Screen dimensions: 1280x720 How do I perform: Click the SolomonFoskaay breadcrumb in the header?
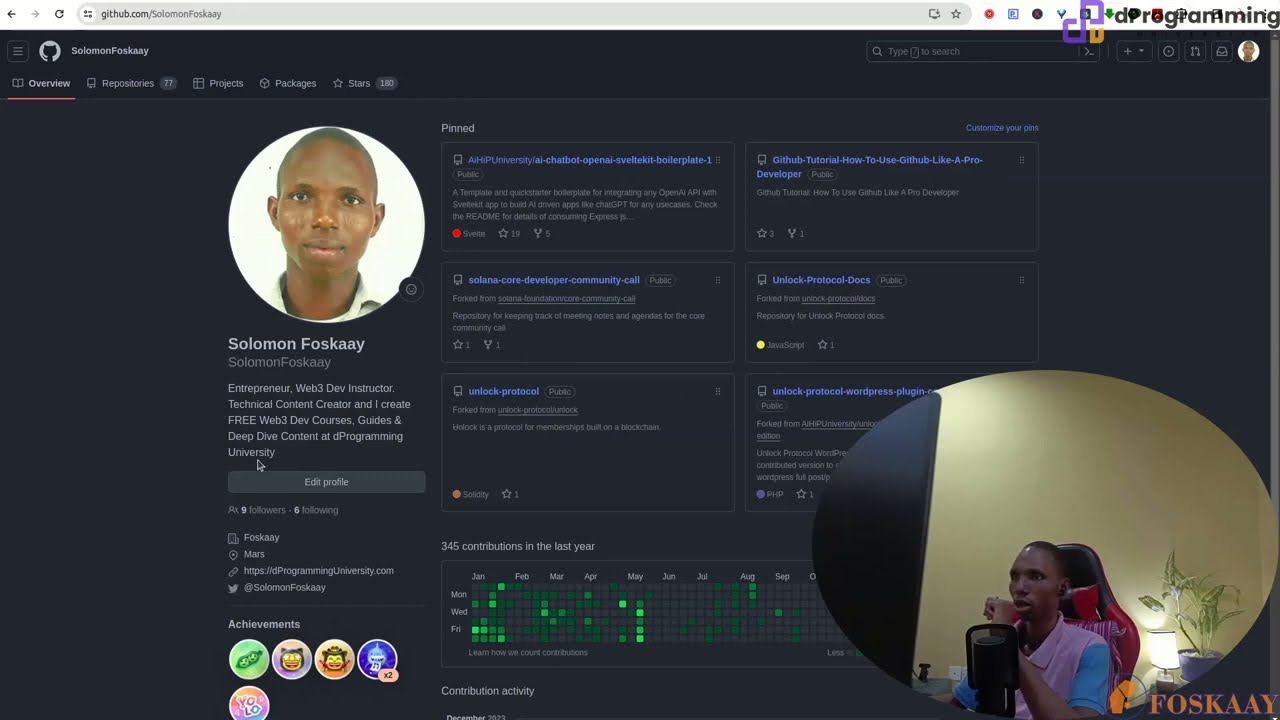click(110, 51)
